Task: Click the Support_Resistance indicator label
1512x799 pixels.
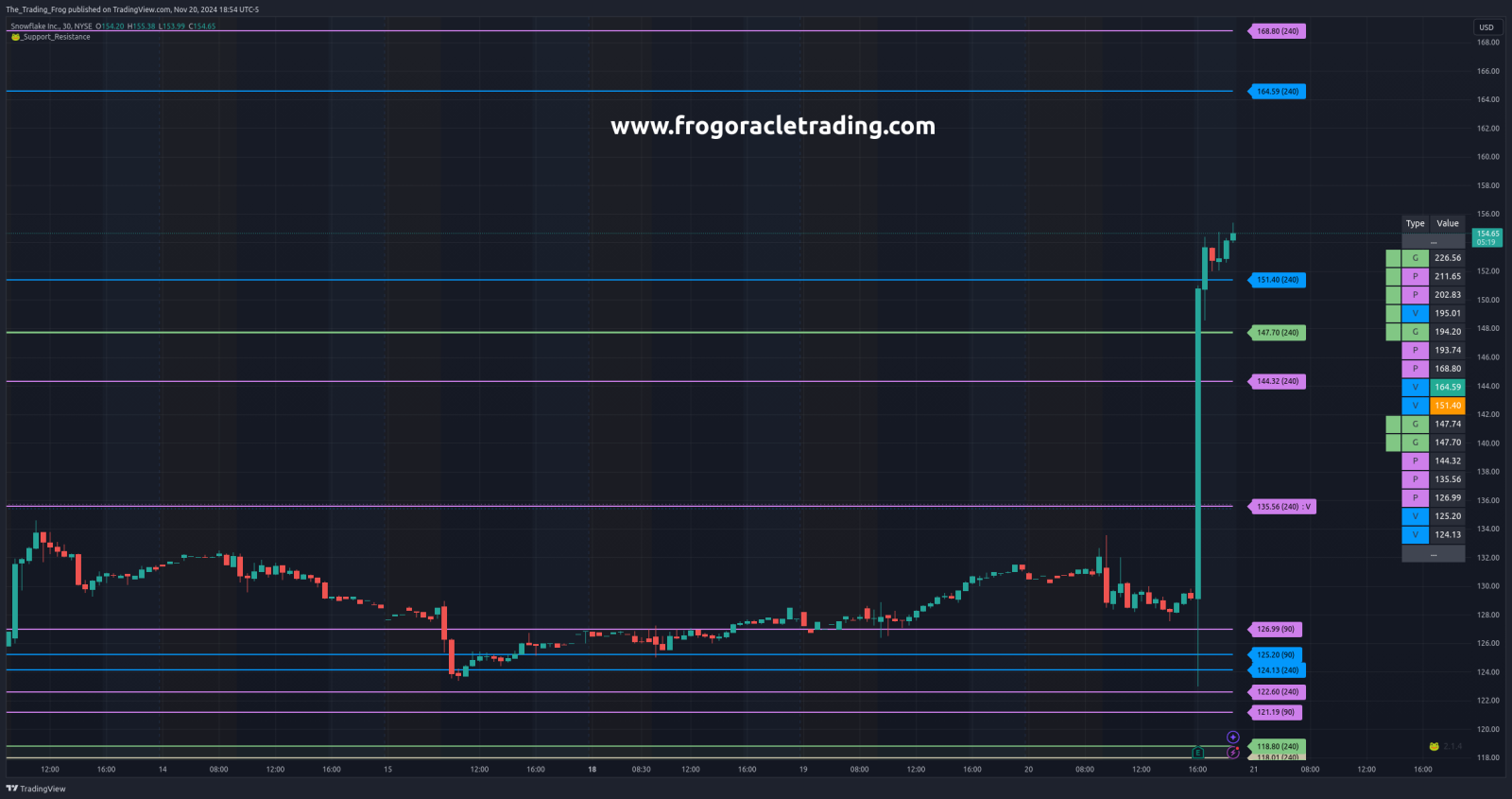Action: click(57, 37)
